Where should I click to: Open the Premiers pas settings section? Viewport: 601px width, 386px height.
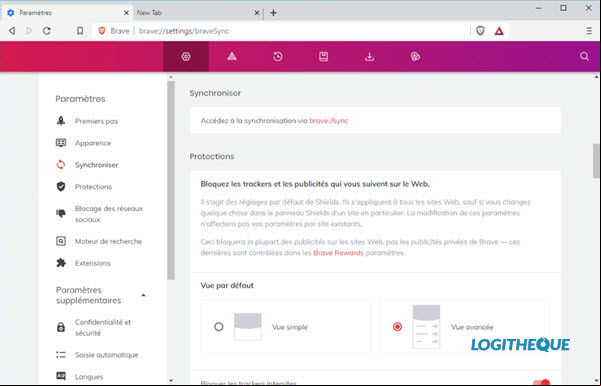97,121
